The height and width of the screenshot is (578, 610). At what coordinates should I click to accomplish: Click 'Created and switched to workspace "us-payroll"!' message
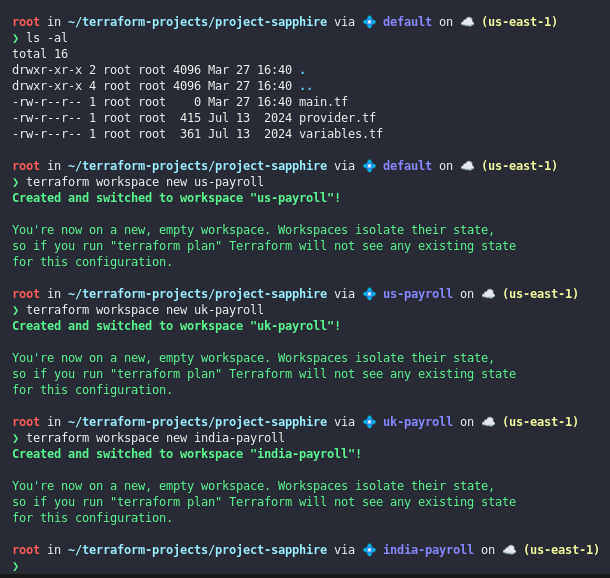pos(176,198)
